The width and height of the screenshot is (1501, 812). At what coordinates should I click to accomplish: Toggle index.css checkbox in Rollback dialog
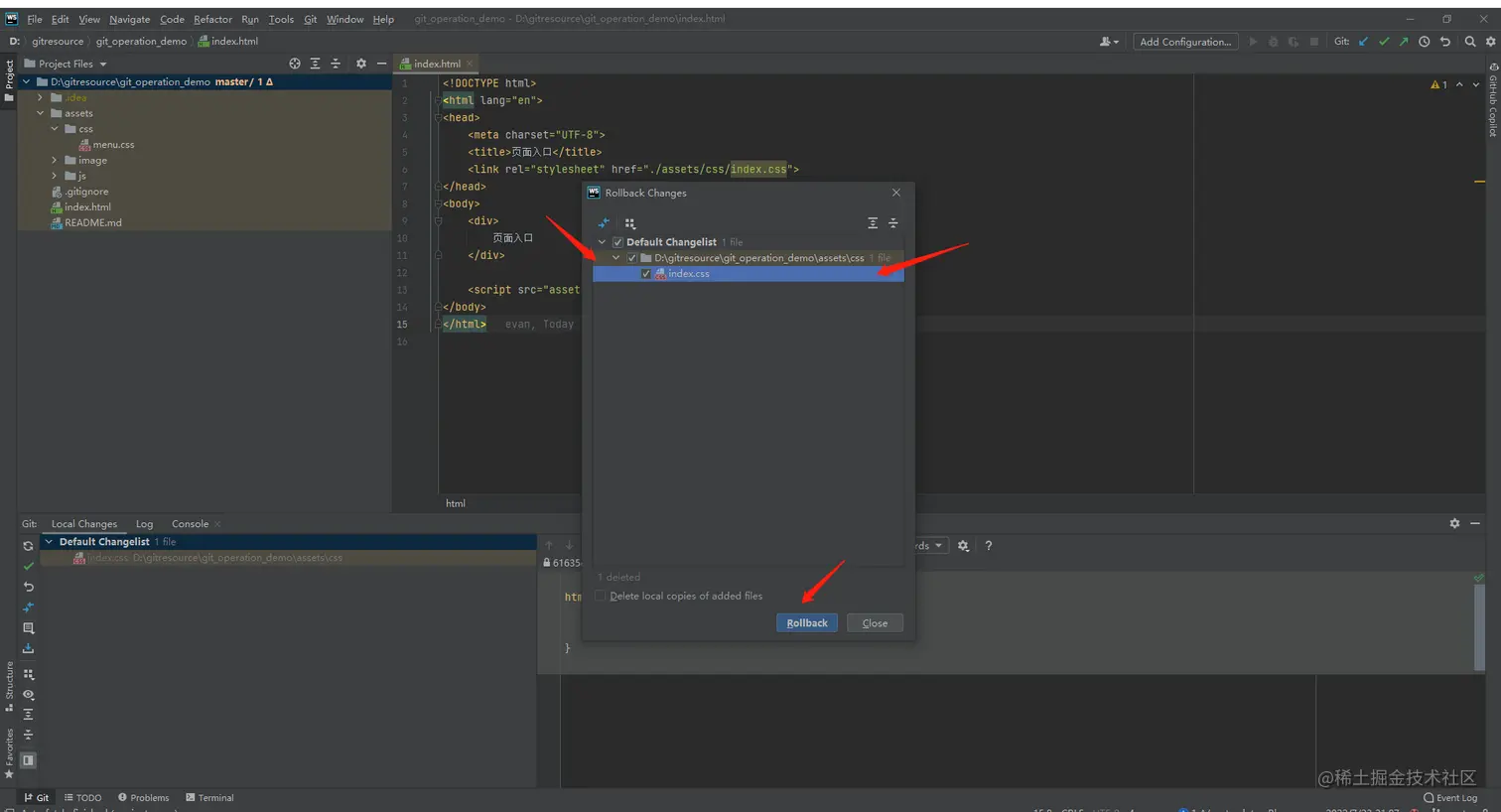[646, 274]
